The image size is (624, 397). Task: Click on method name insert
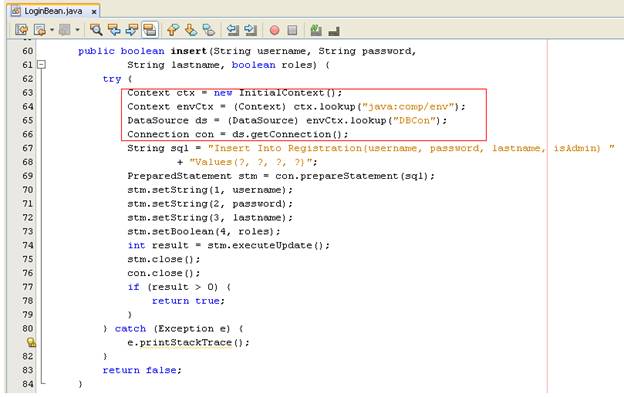pos(189,51)
